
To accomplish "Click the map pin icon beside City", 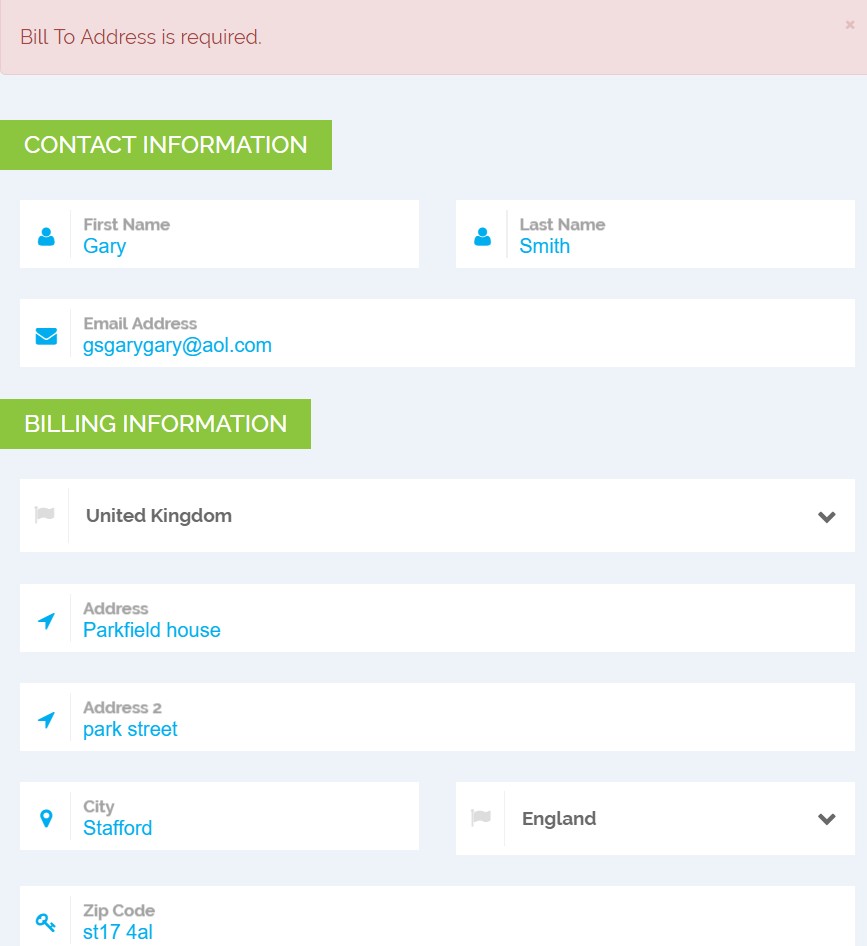I will (46, 819).
